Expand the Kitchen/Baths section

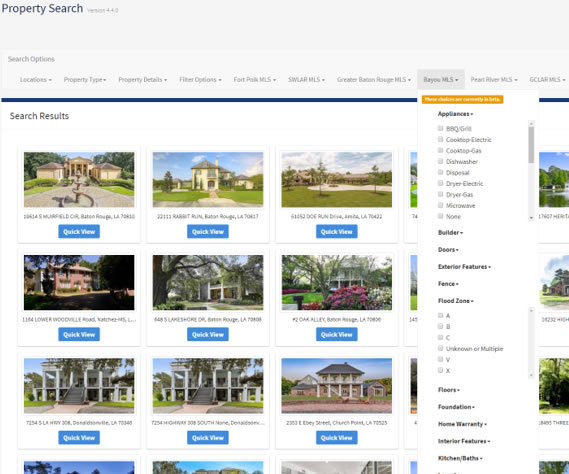[x=460, y=458]
